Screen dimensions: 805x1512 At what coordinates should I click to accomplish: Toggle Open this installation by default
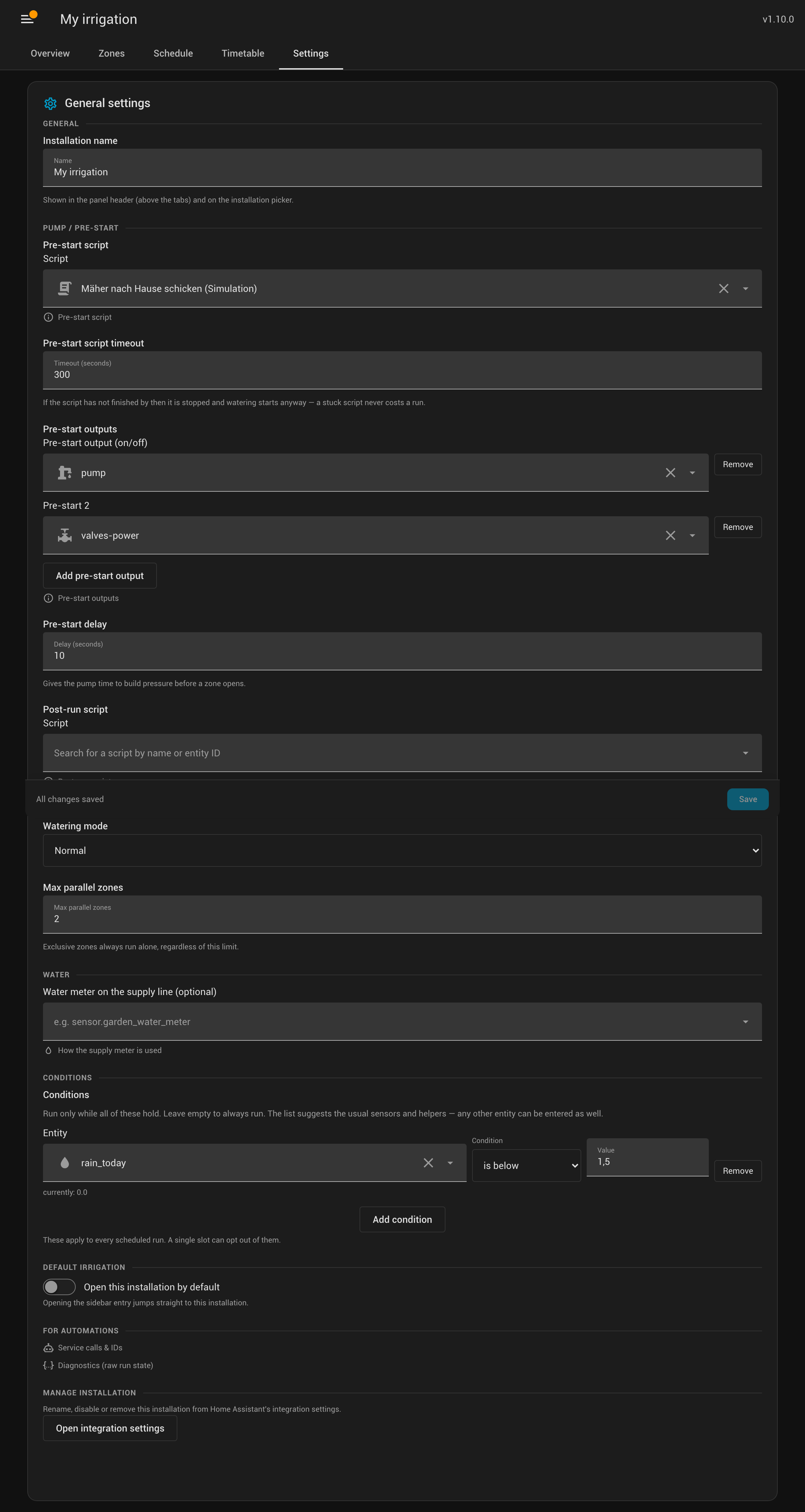(59, 1287)
